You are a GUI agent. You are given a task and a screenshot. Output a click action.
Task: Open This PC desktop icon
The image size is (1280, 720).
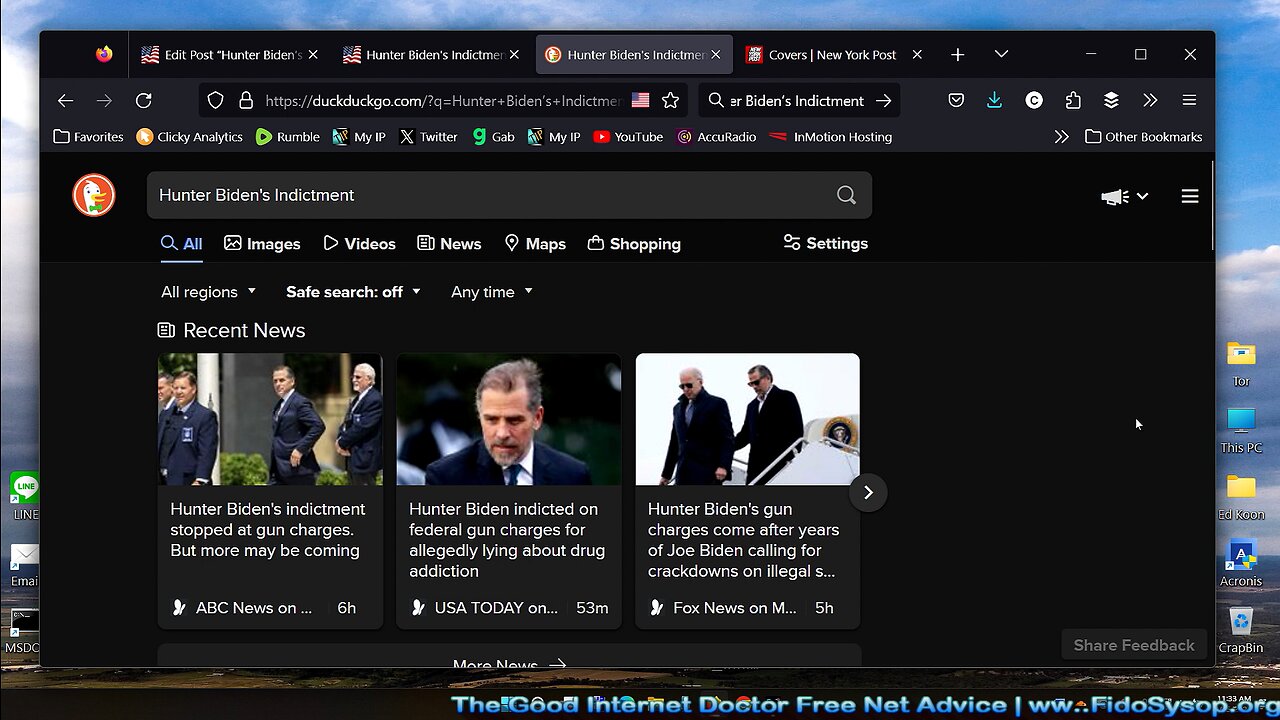(1241, 429)
